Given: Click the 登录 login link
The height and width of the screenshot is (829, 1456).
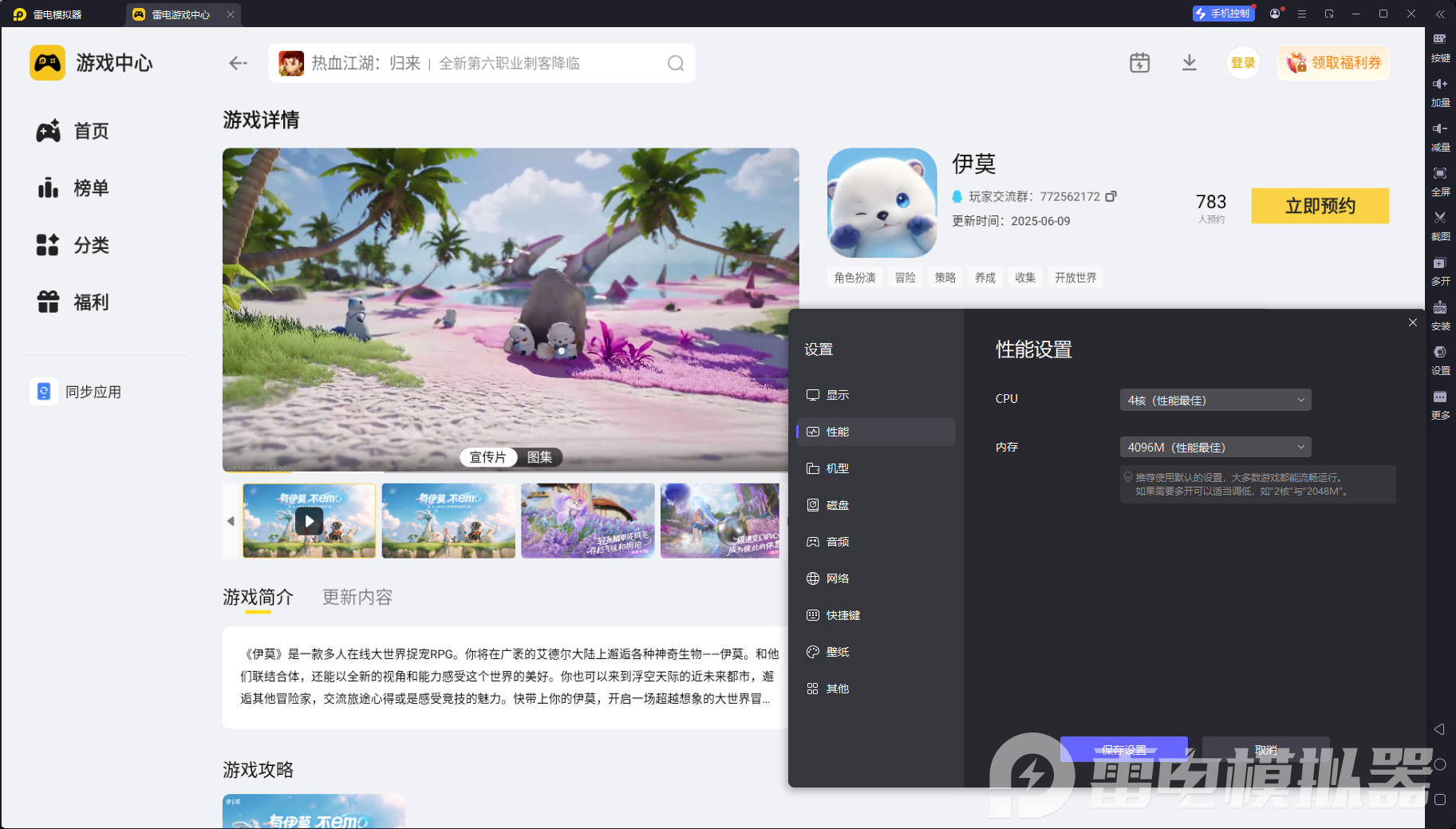Looking at the screenshot, I should point(1242,62).
